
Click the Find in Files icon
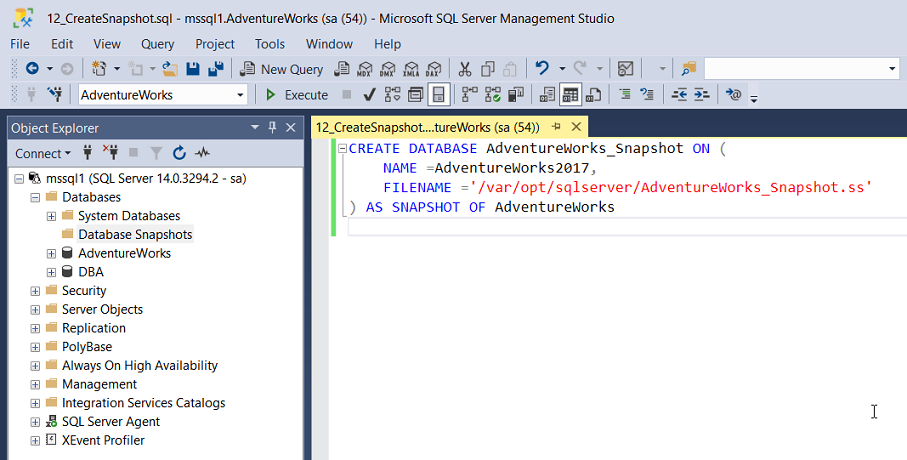688,69
